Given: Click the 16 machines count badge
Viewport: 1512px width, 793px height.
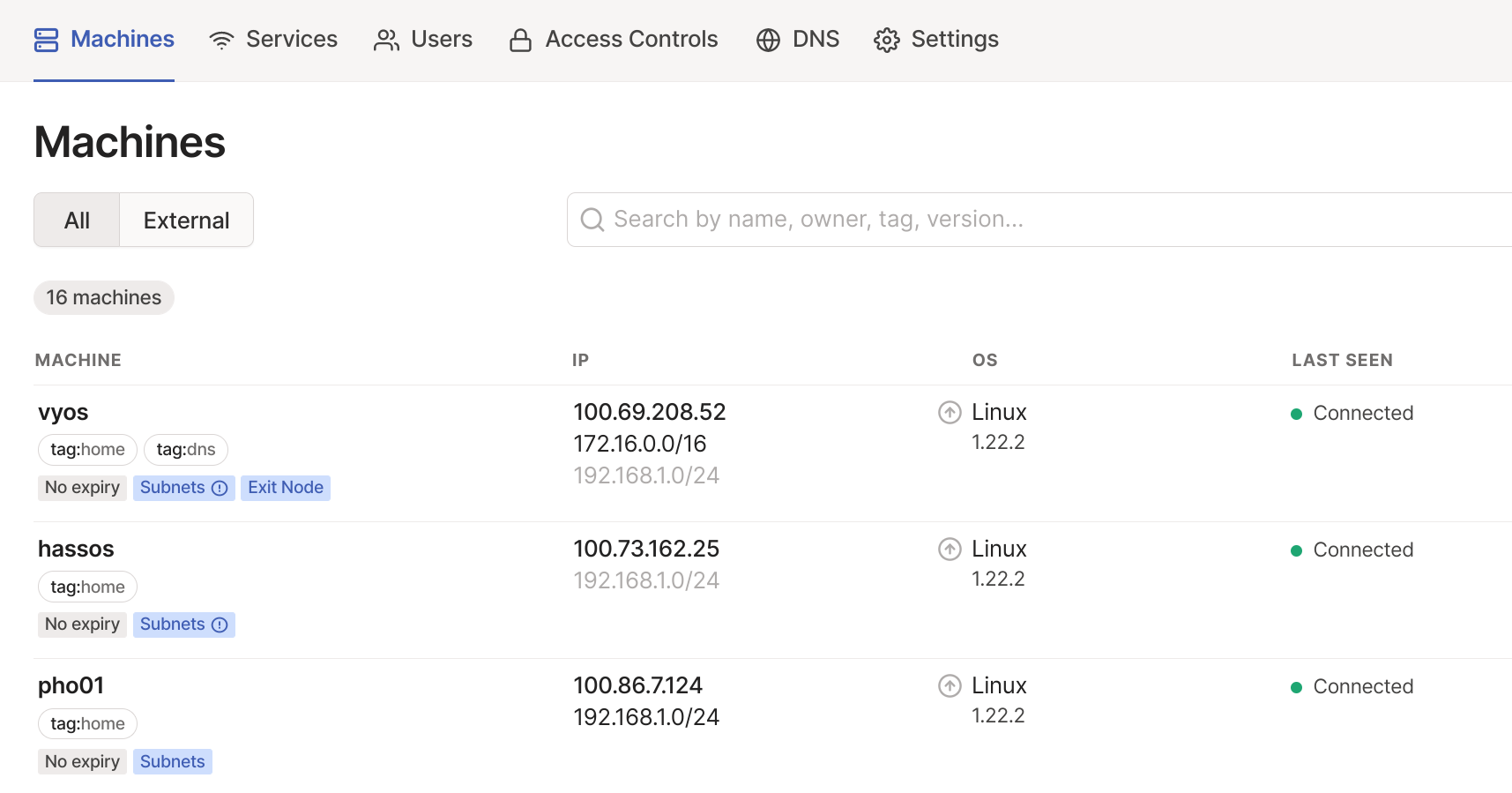Looking at the screenshot, I should tap(104, 297).
